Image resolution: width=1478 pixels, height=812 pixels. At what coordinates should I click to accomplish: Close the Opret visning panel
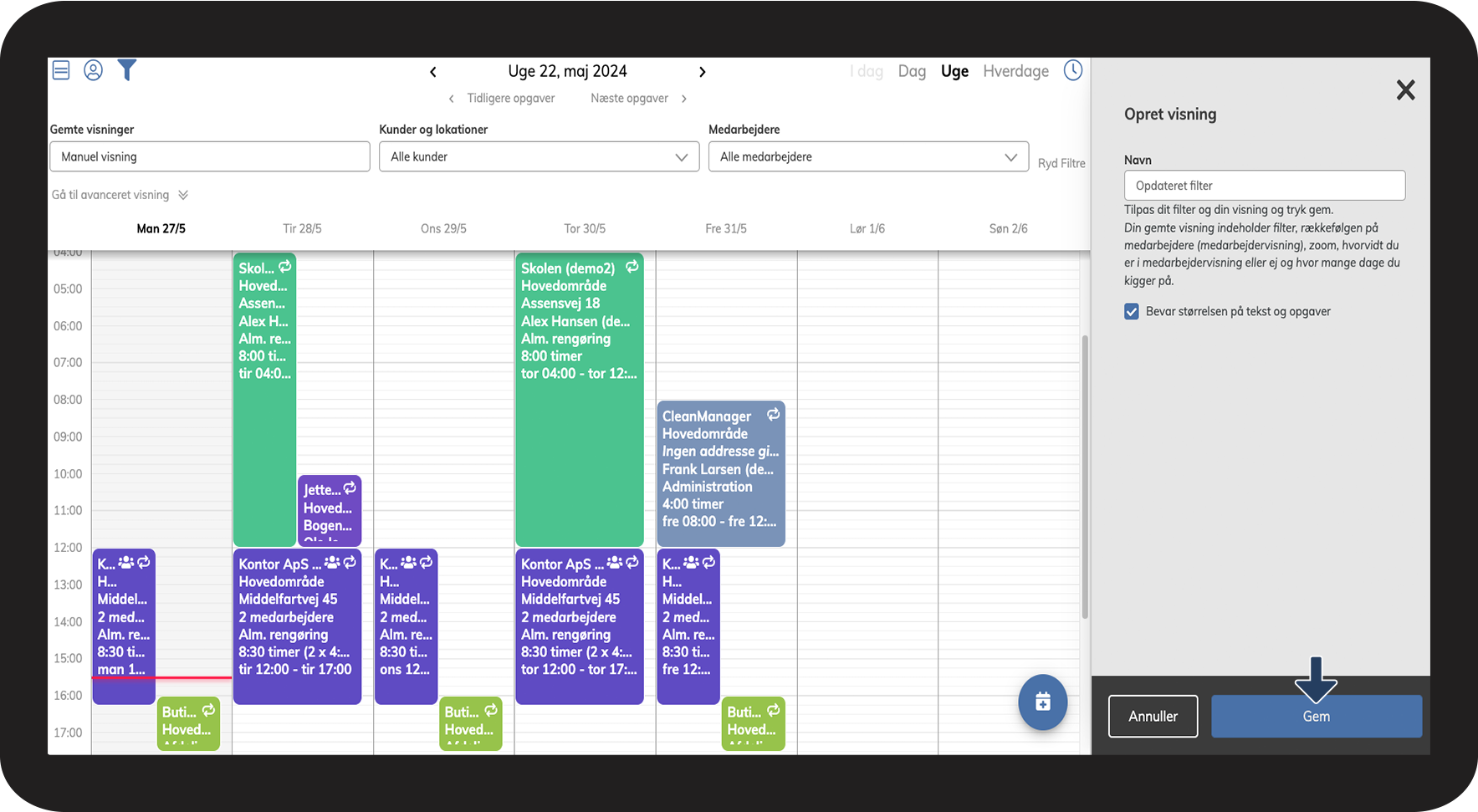click(x=1405, y=90)
